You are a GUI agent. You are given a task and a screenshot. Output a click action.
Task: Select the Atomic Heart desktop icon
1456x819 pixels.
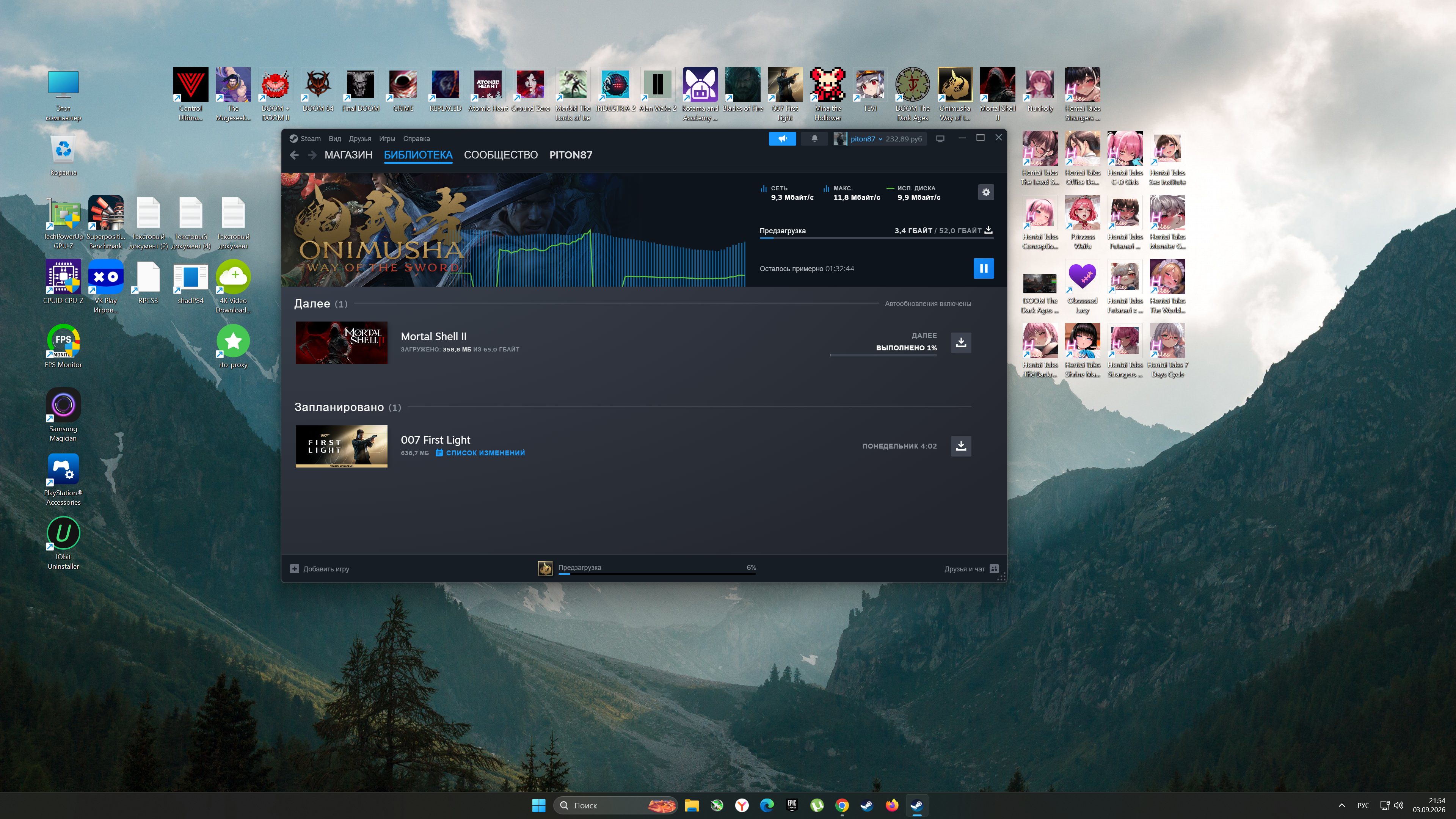click(x=488, y=90)
